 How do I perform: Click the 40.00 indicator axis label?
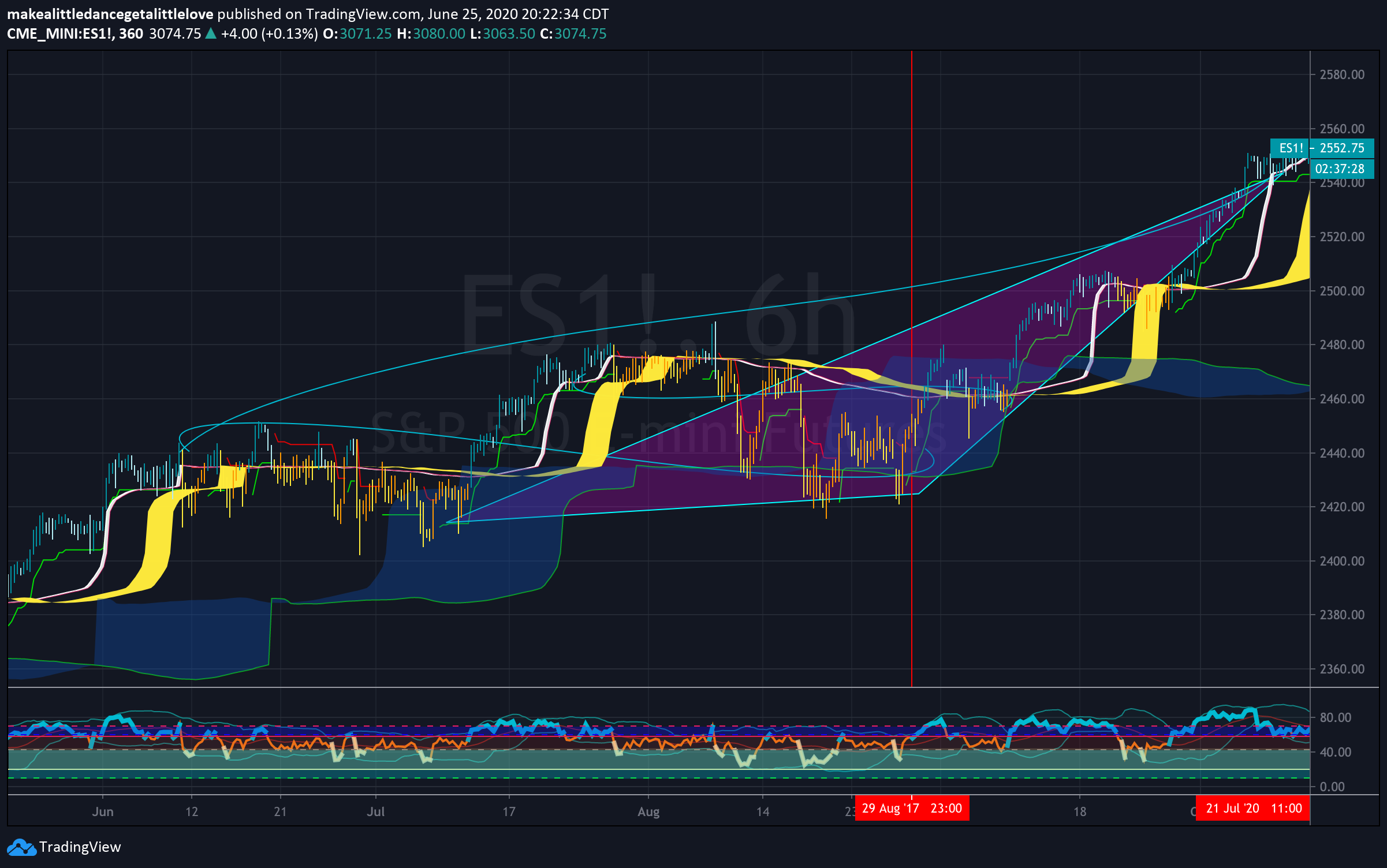point(1336,752)
